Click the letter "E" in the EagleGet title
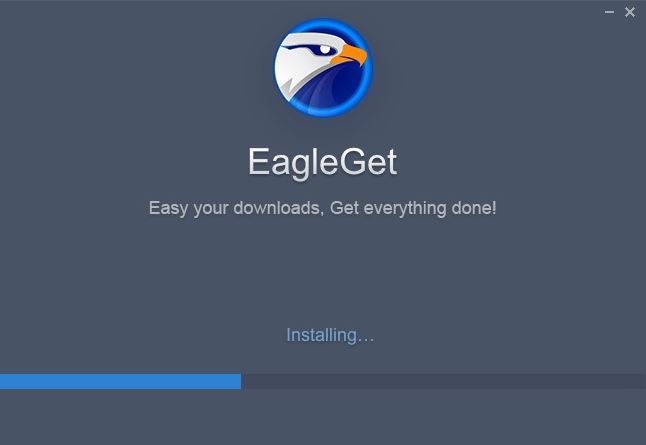Image resolution: width=646 pixels, height=445 pixels. click(259, 162)
